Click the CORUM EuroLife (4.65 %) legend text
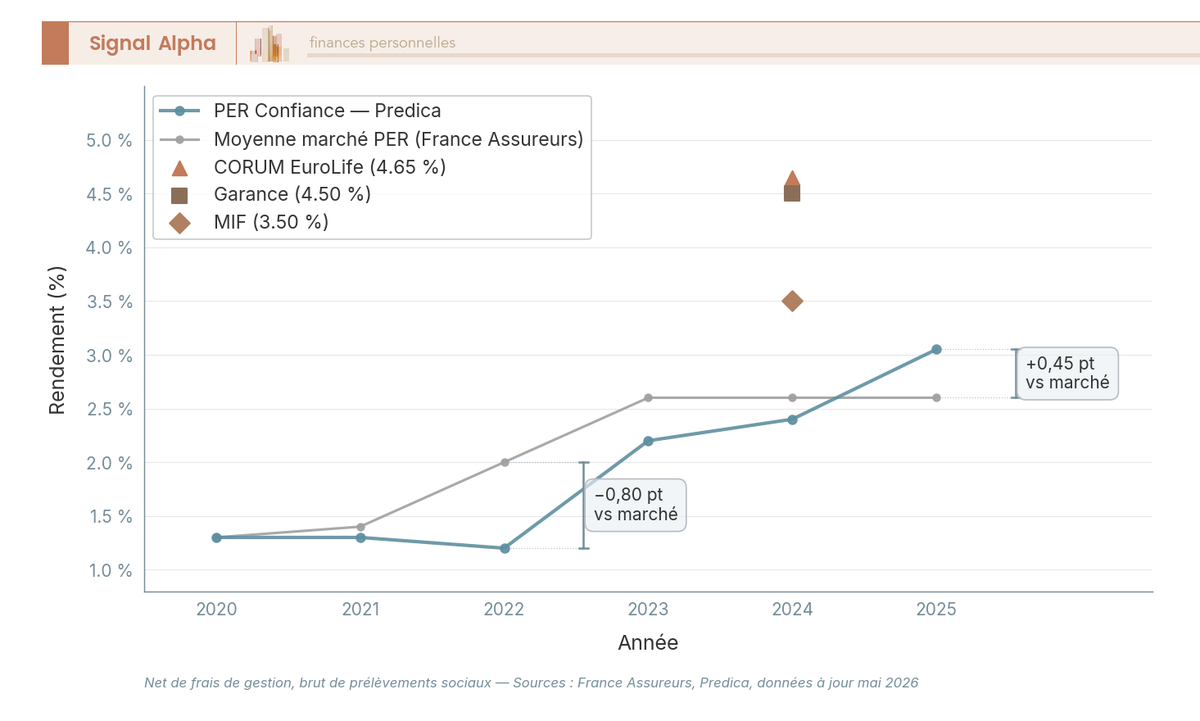Image resolution: width=1200 pixels, height=721 pixels. 330,167
